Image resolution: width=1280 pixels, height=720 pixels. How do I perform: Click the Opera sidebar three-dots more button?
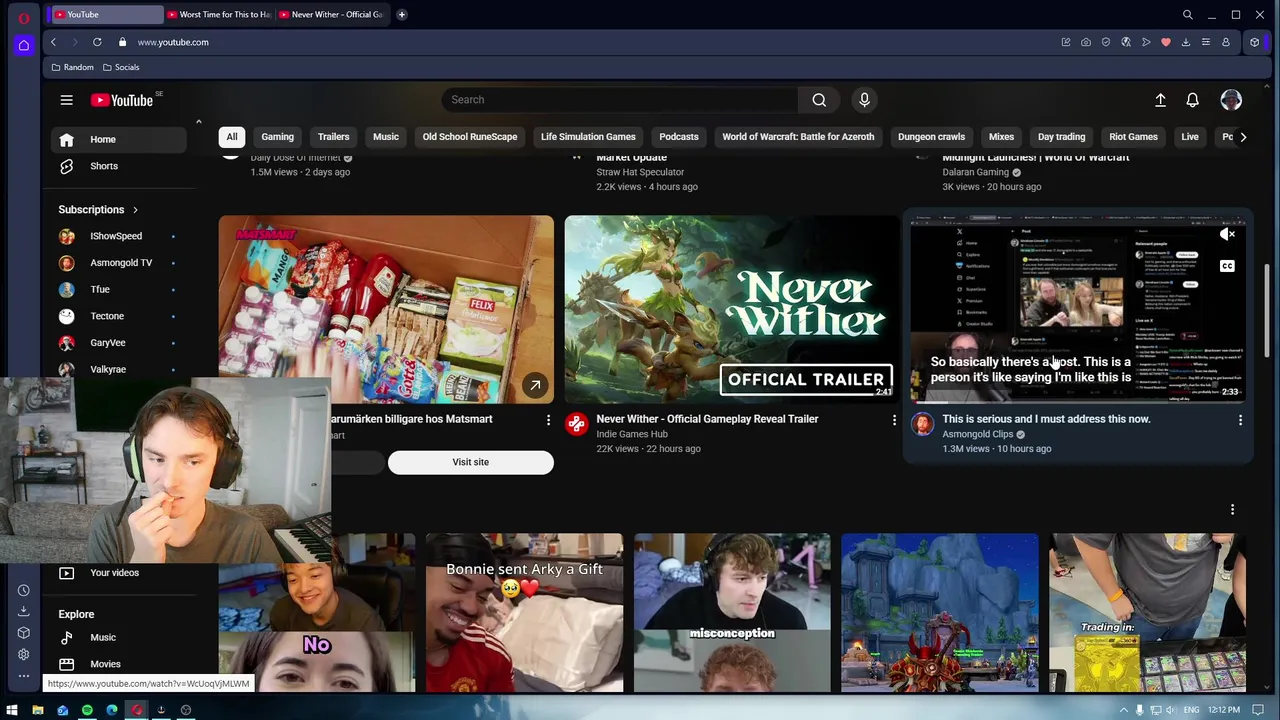click(24, 677)
